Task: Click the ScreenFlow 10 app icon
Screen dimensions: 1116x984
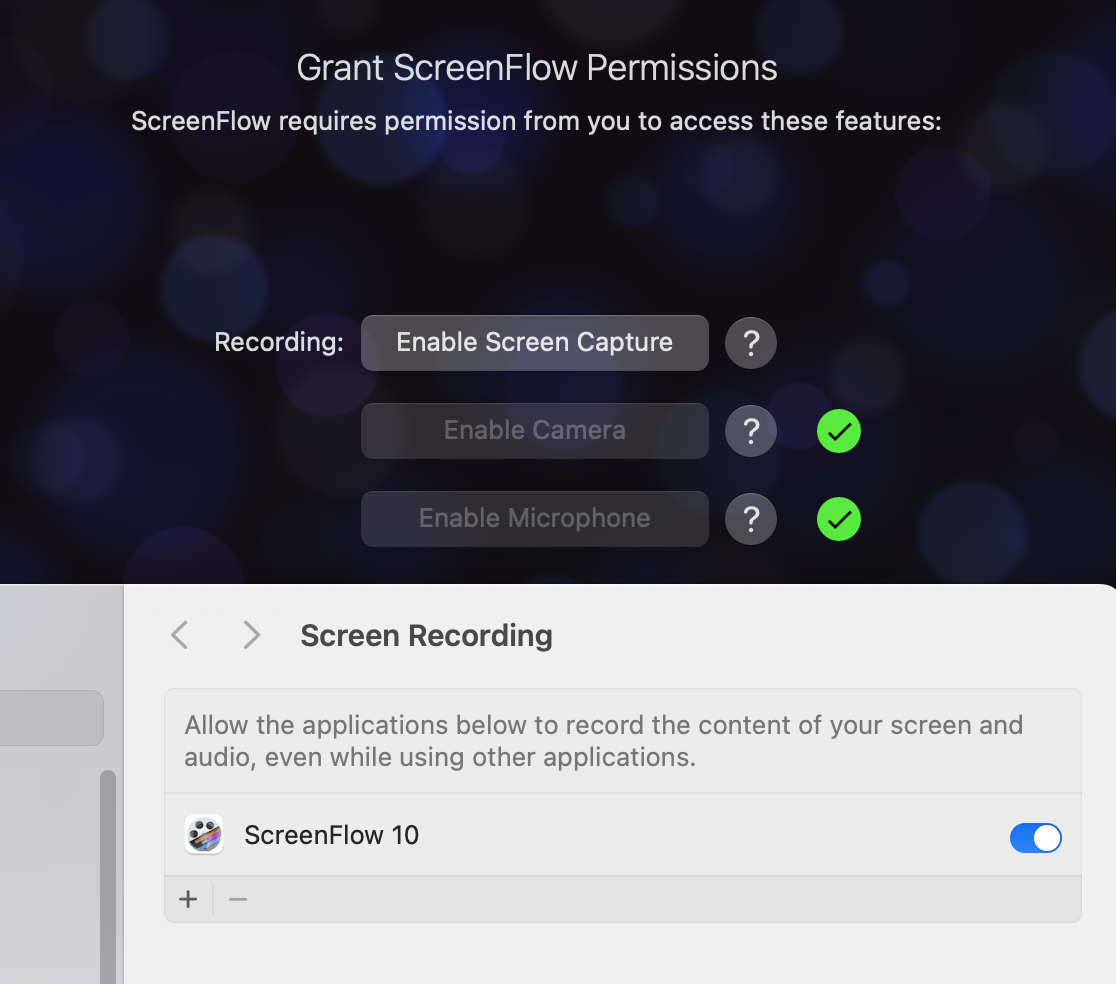Action: click(x=204, y=835)
